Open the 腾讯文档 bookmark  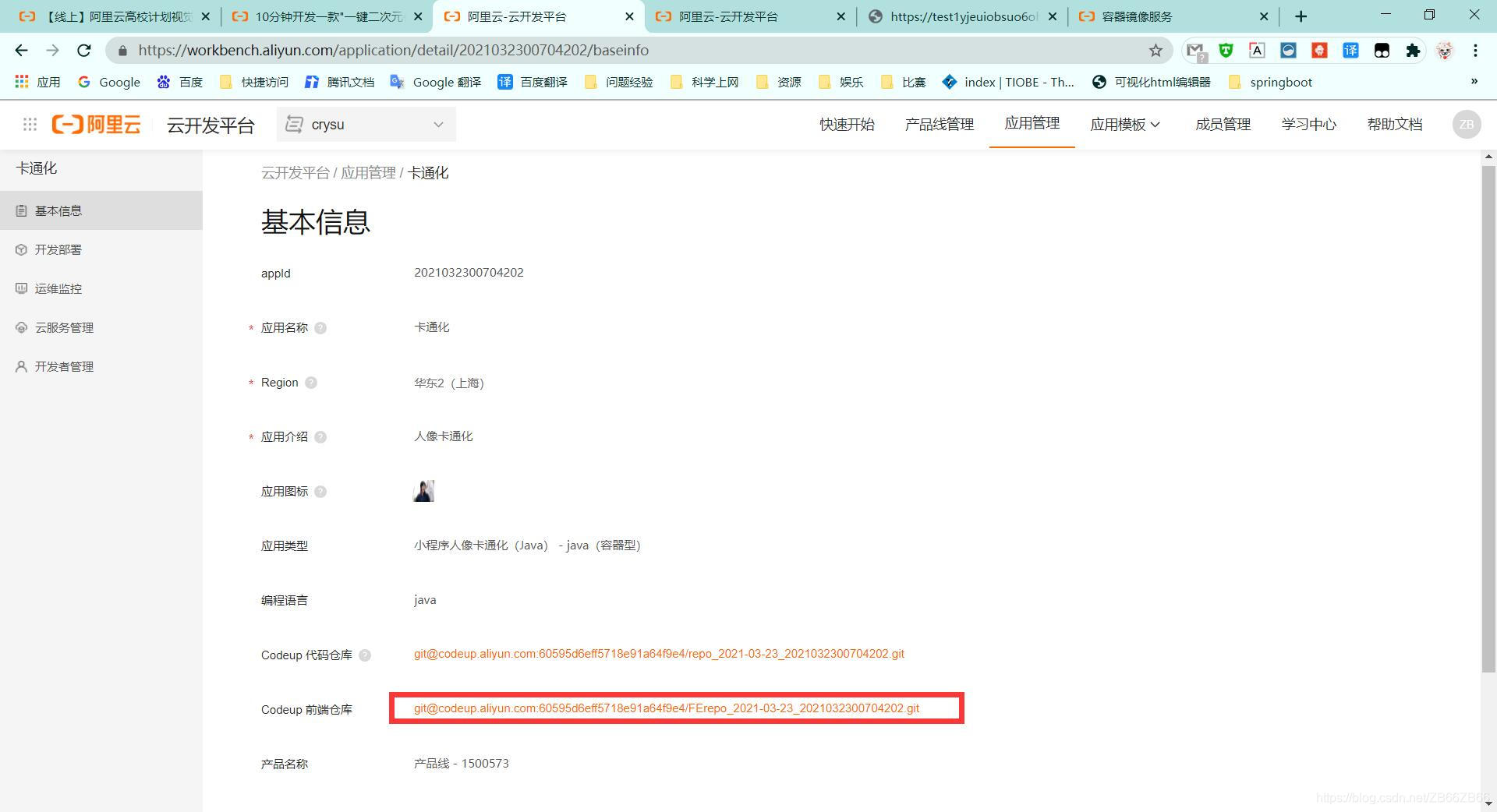coord(339,82)
